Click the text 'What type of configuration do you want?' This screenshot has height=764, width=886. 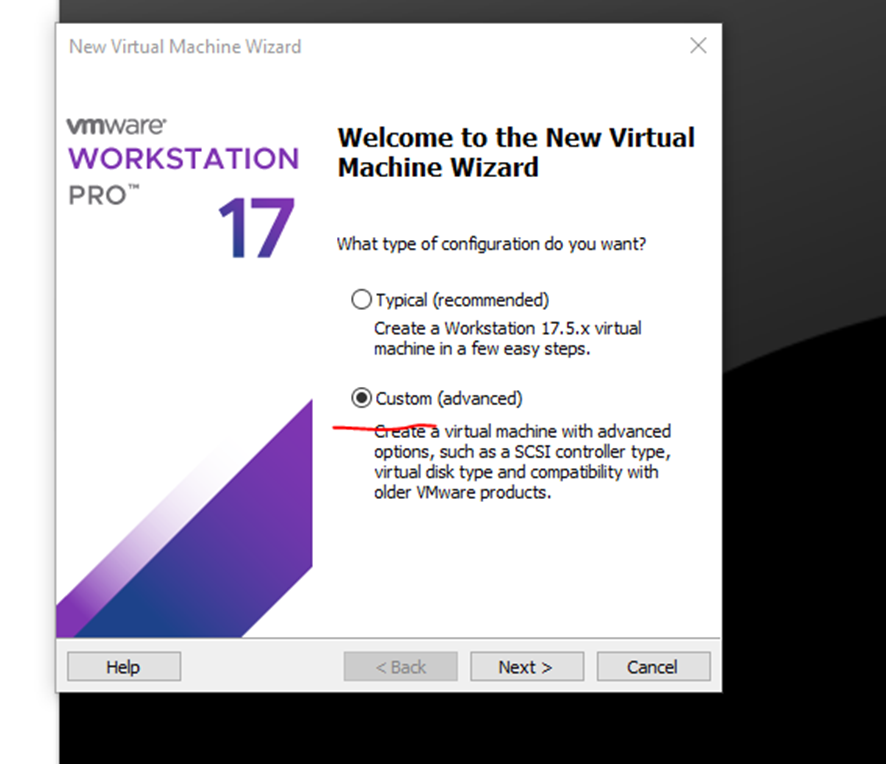491,244
